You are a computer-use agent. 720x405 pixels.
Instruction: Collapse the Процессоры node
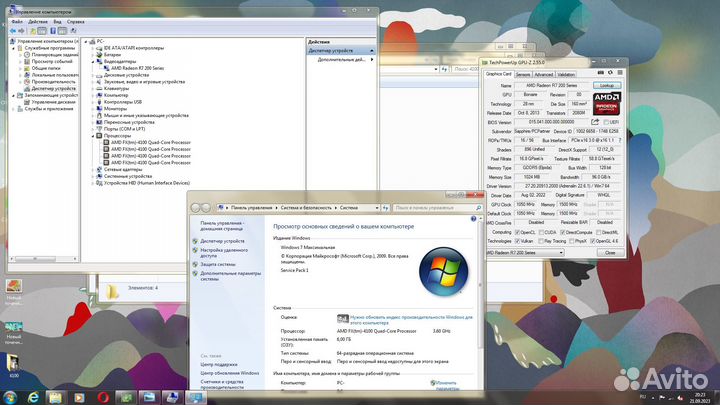click(x=93, y=136)
